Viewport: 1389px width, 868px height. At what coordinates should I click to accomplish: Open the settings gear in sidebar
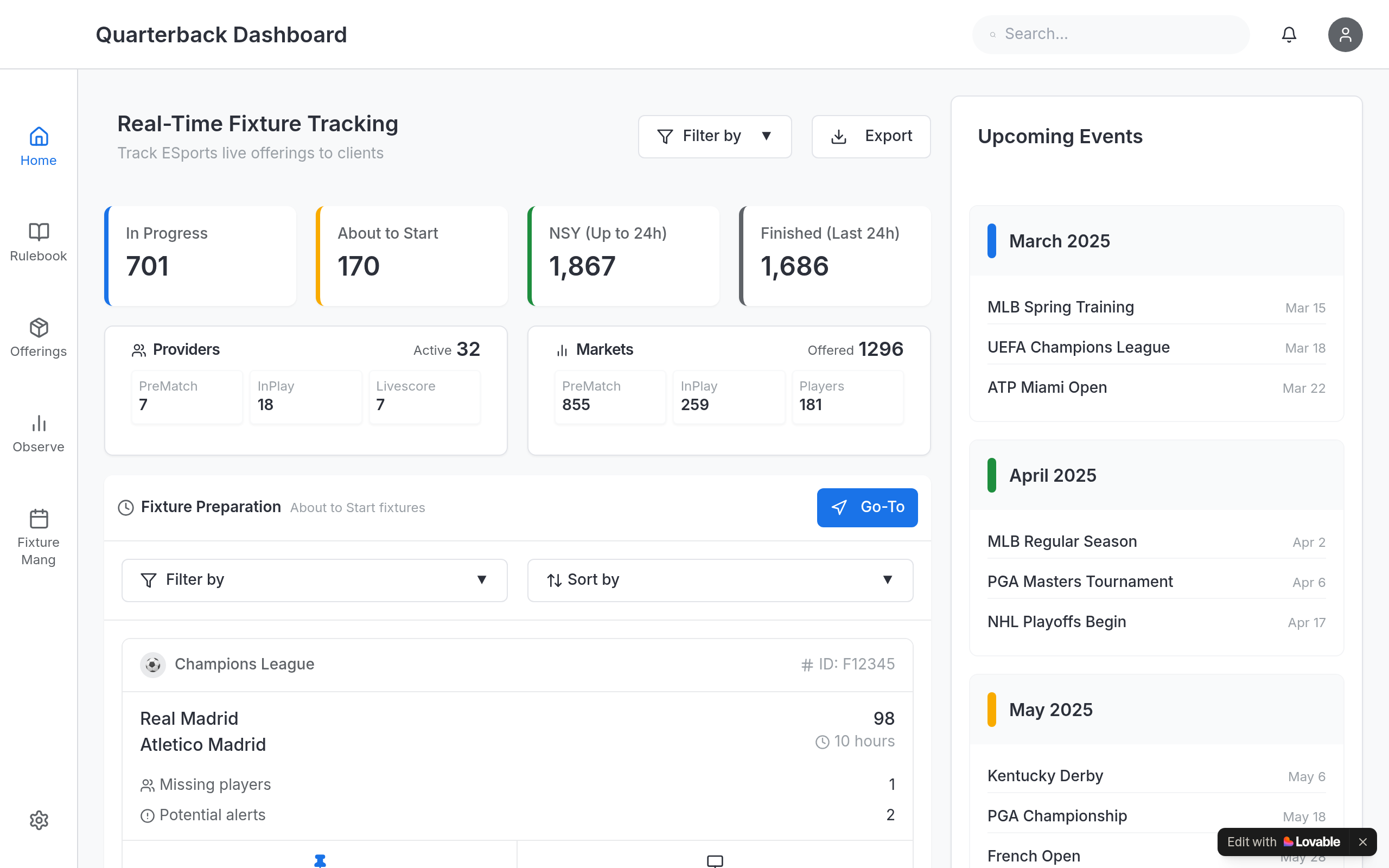[x=39, y=820]
